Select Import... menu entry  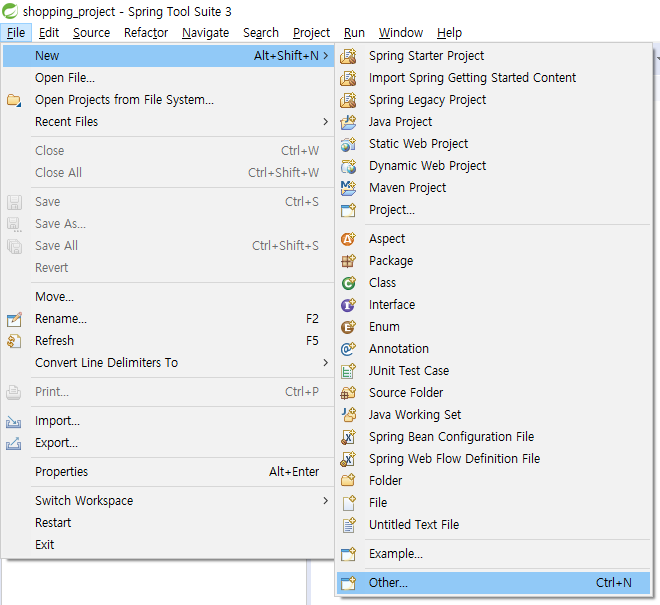(x=168, y=421)
